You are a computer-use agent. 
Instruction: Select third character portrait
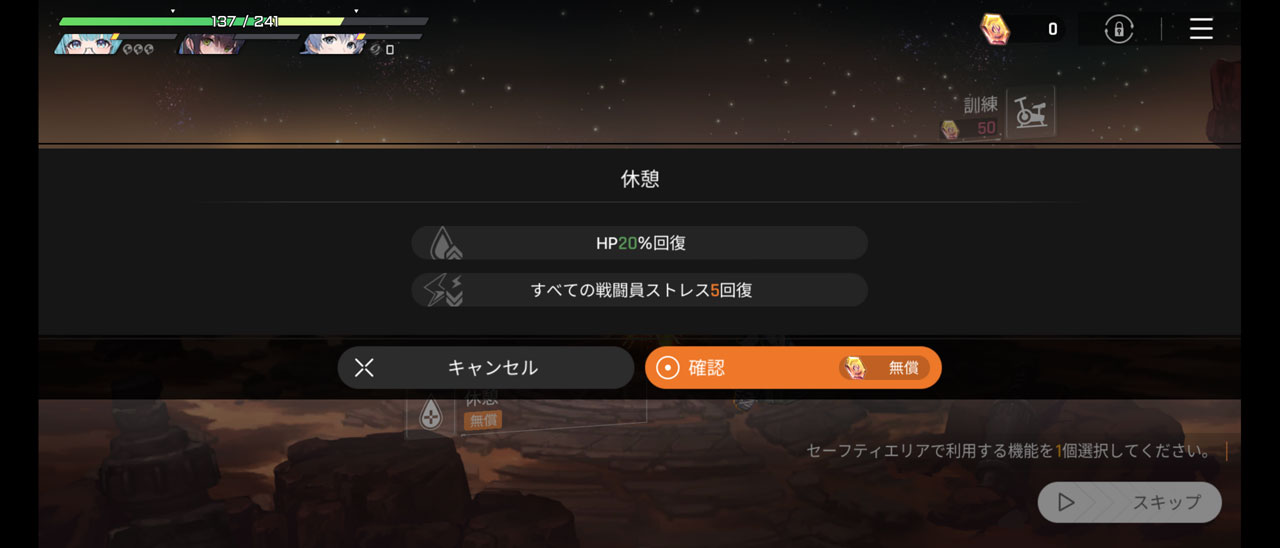[332, 44]
